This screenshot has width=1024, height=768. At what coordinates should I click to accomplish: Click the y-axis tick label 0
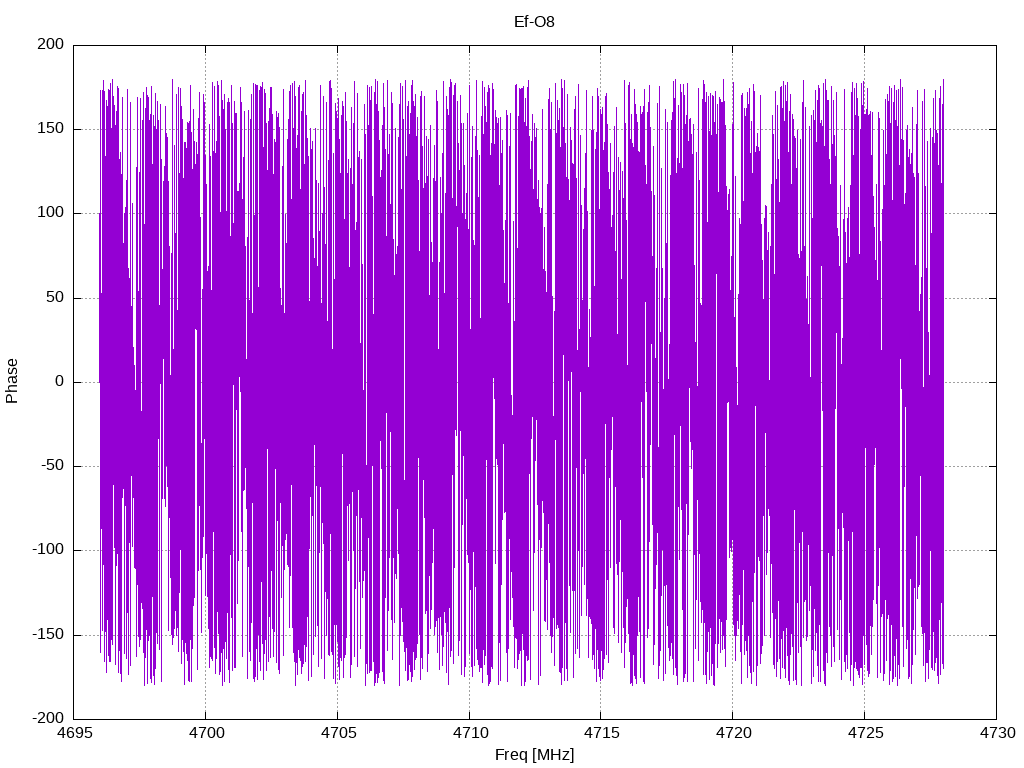(60, 381)
